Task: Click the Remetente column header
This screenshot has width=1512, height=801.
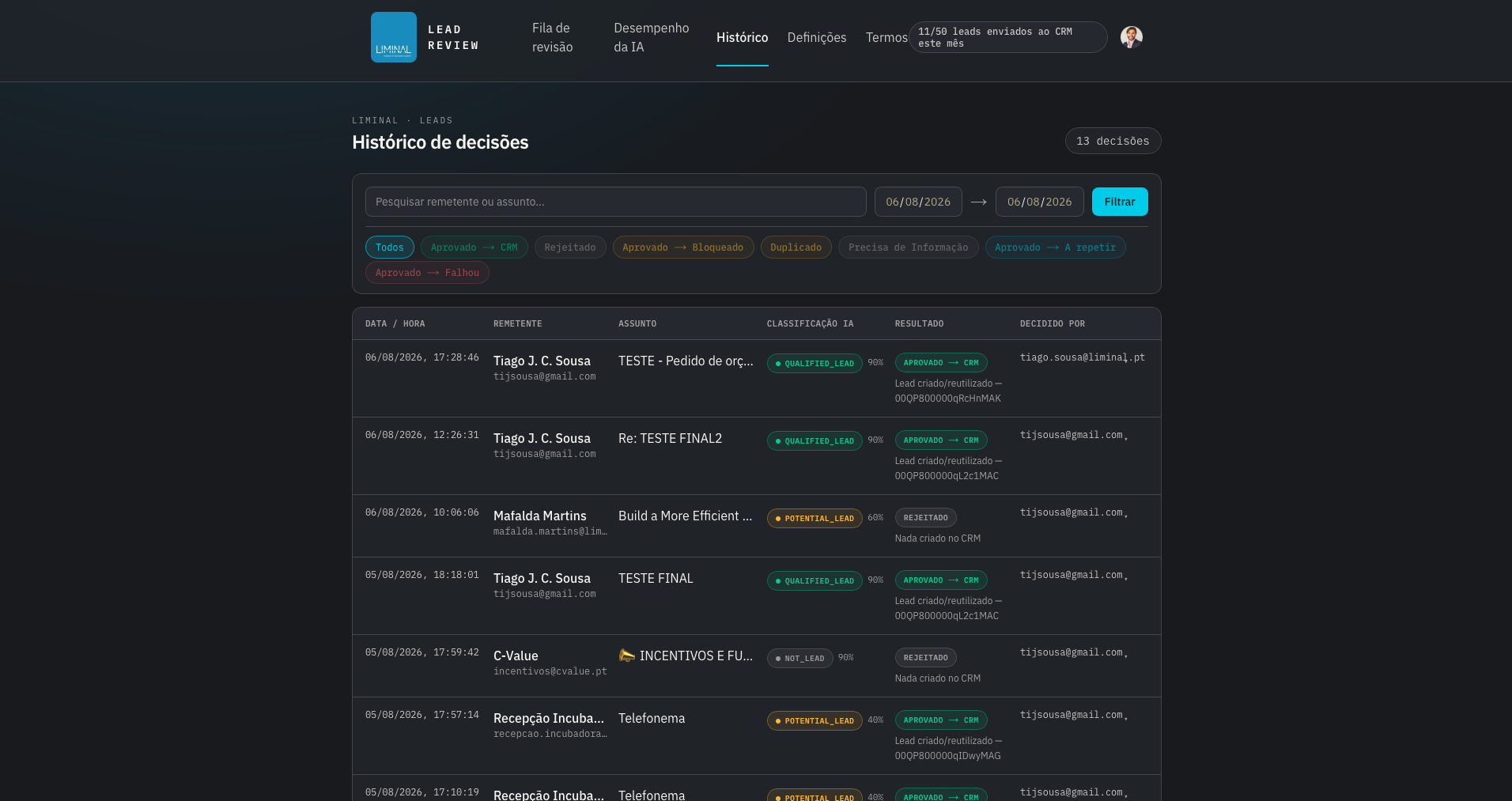Action: [x=518, y=323]
